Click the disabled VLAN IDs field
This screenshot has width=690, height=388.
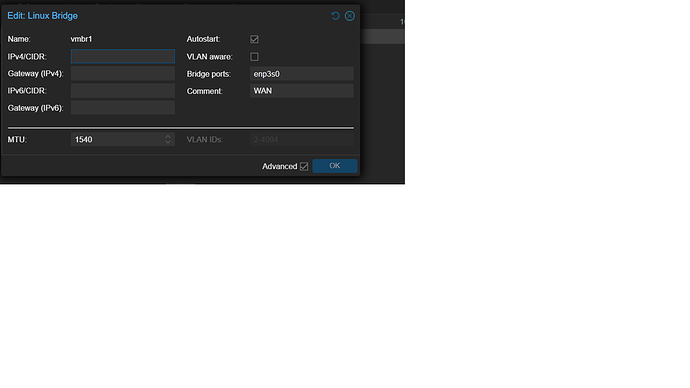coord(302,139)
